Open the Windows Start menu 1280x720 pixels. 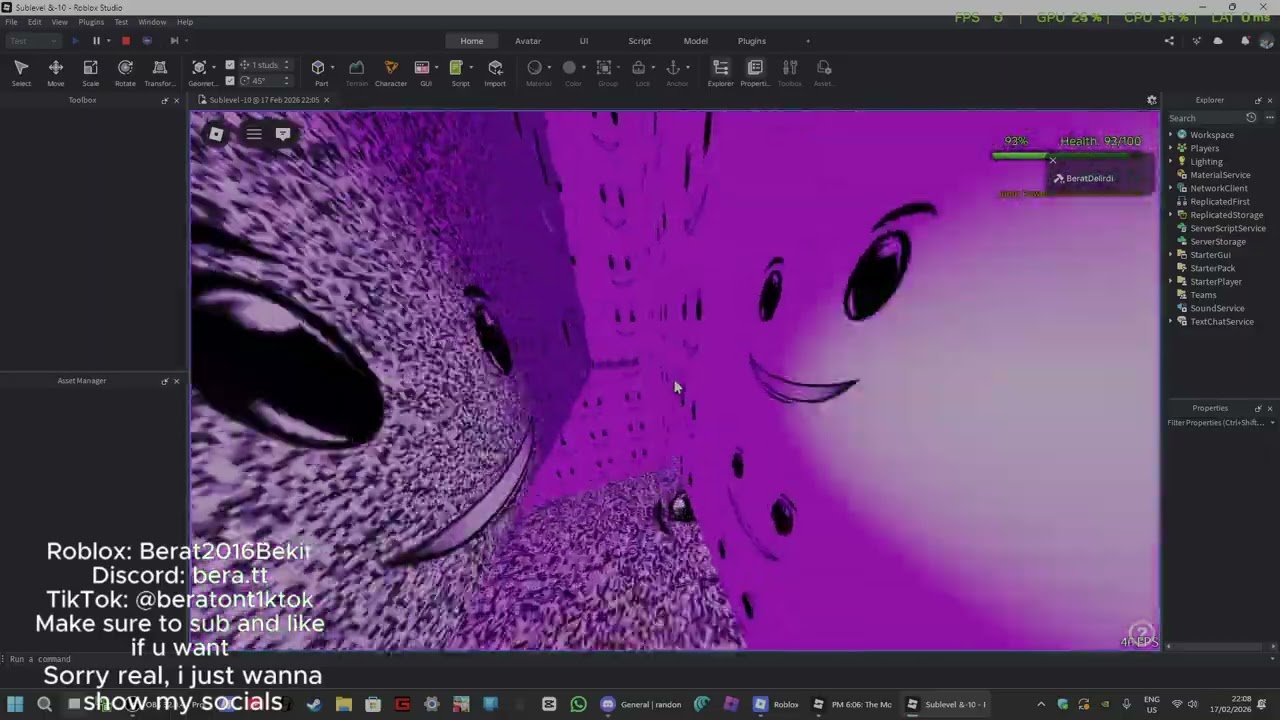[15, 704]
